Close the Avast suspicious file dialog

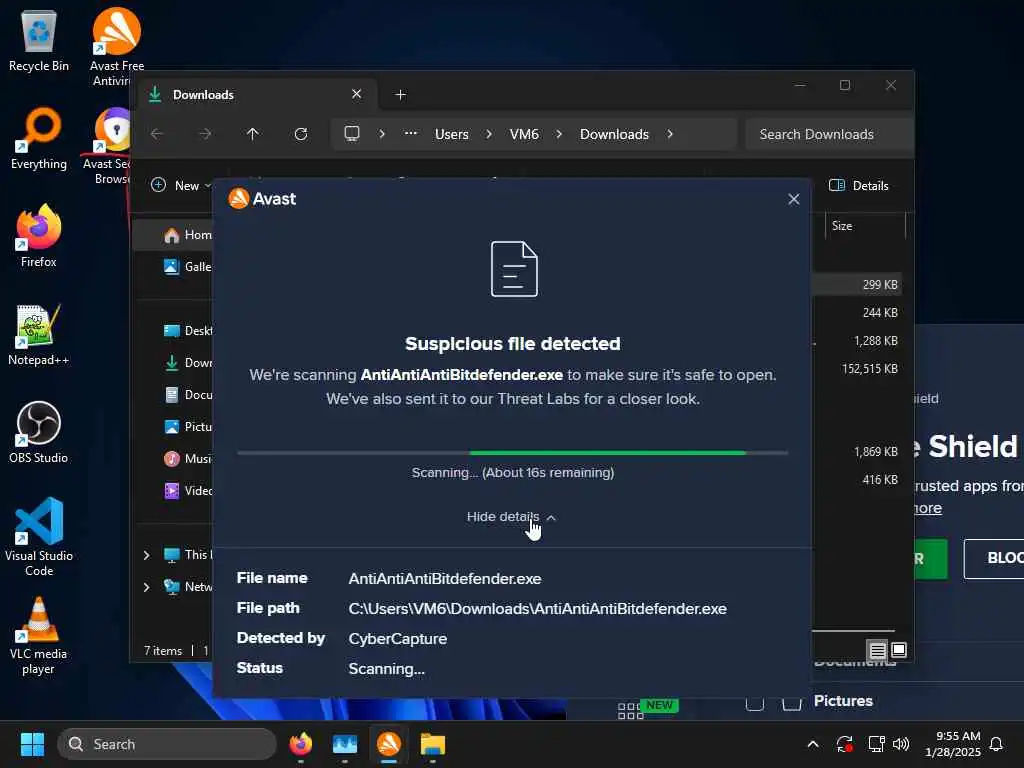point(793,199)
